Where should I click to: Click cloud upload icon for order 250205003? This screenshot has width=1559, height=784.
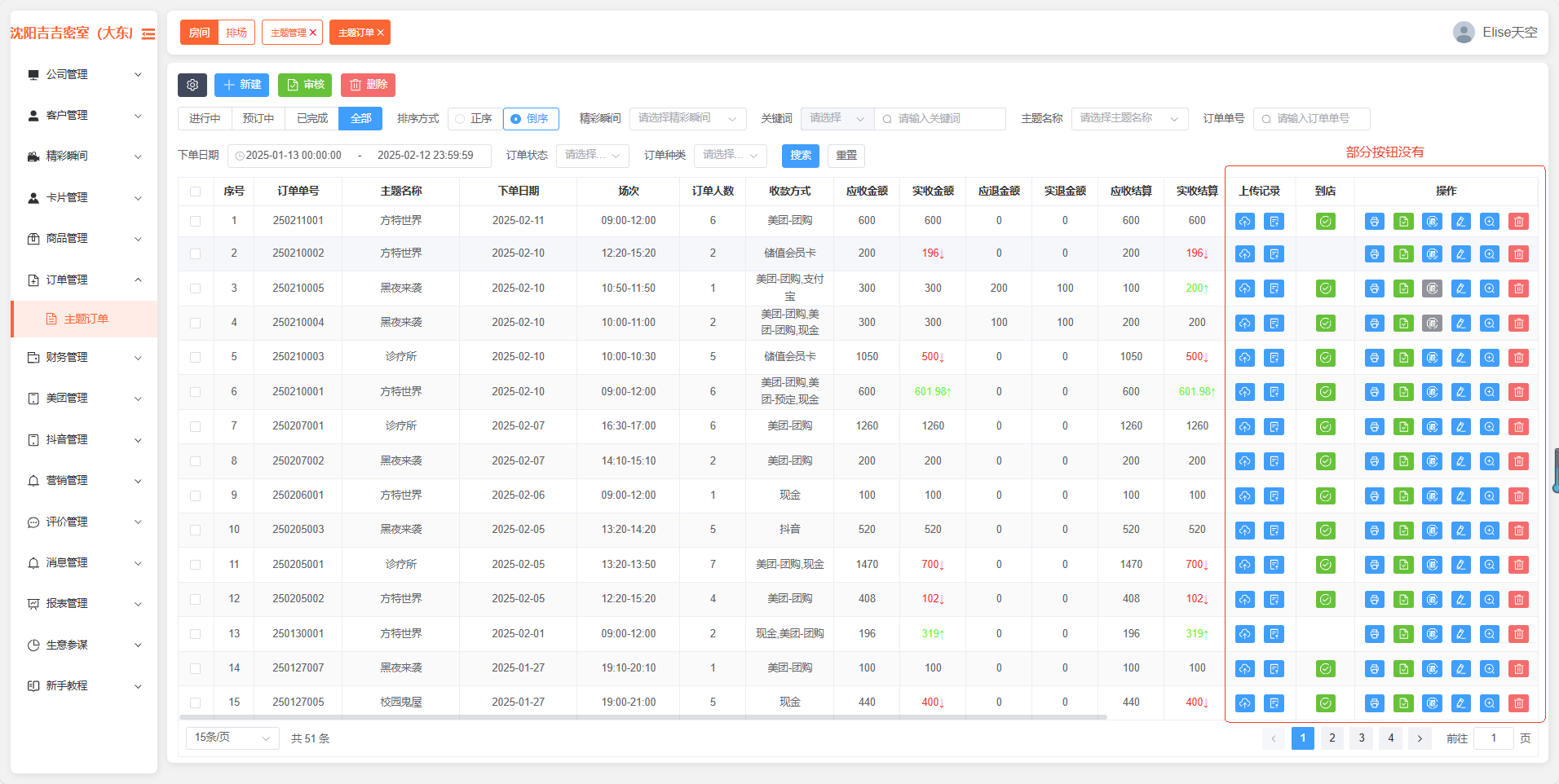pos(1244,531)
